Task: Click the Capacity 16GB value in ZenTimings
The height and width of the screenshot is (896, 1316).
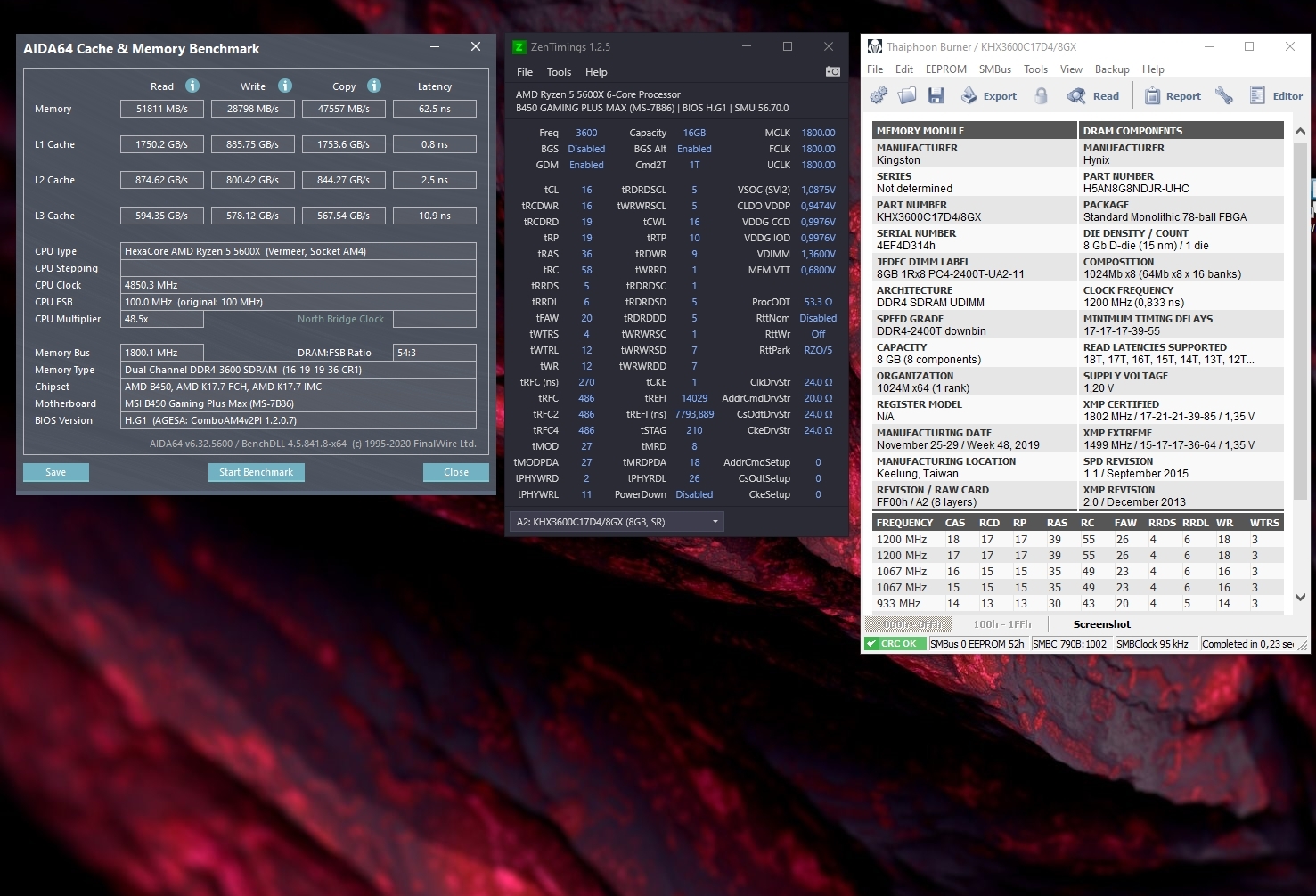Action: pyautogui.click(x=694, y=133)
